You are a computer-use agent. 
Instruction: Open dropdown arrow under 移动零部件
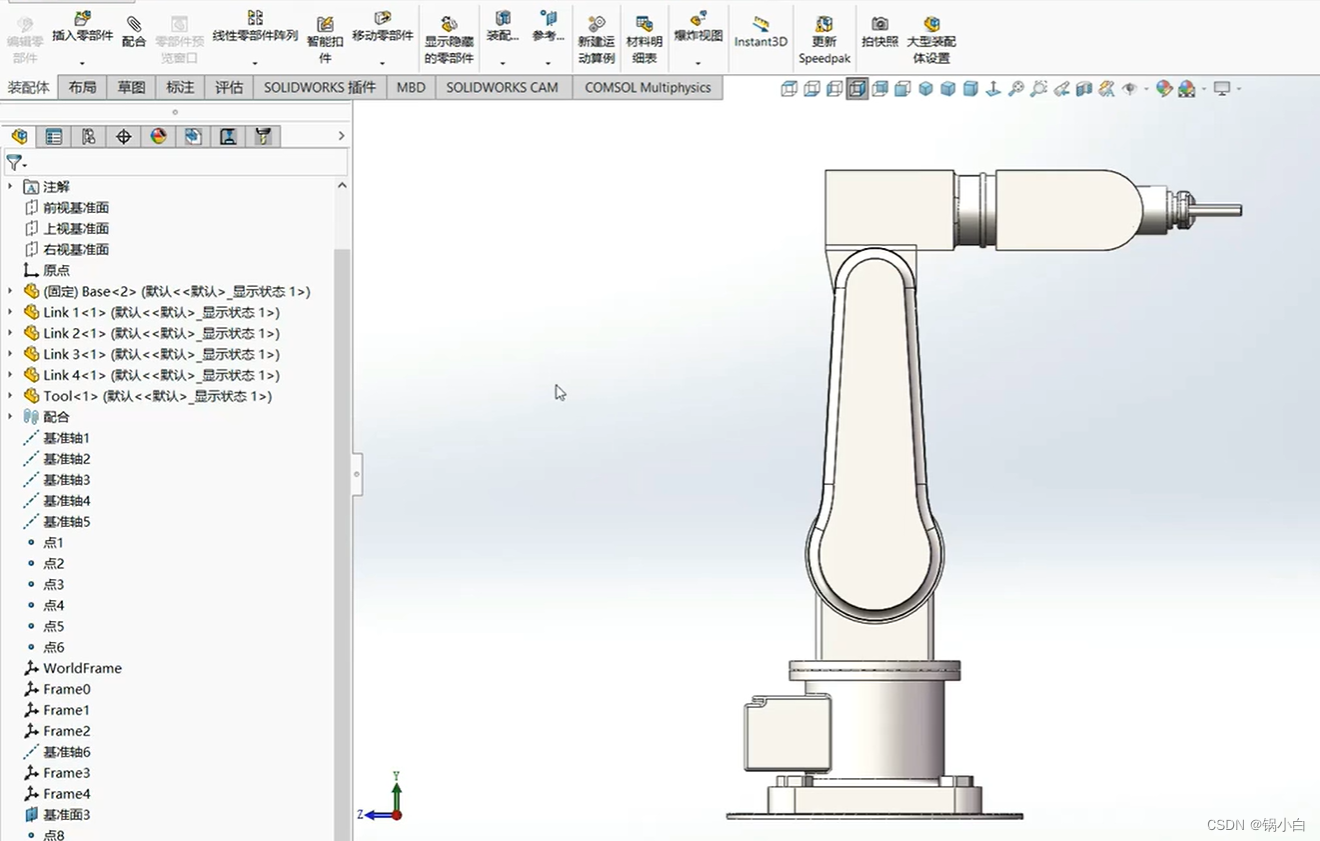382,63
